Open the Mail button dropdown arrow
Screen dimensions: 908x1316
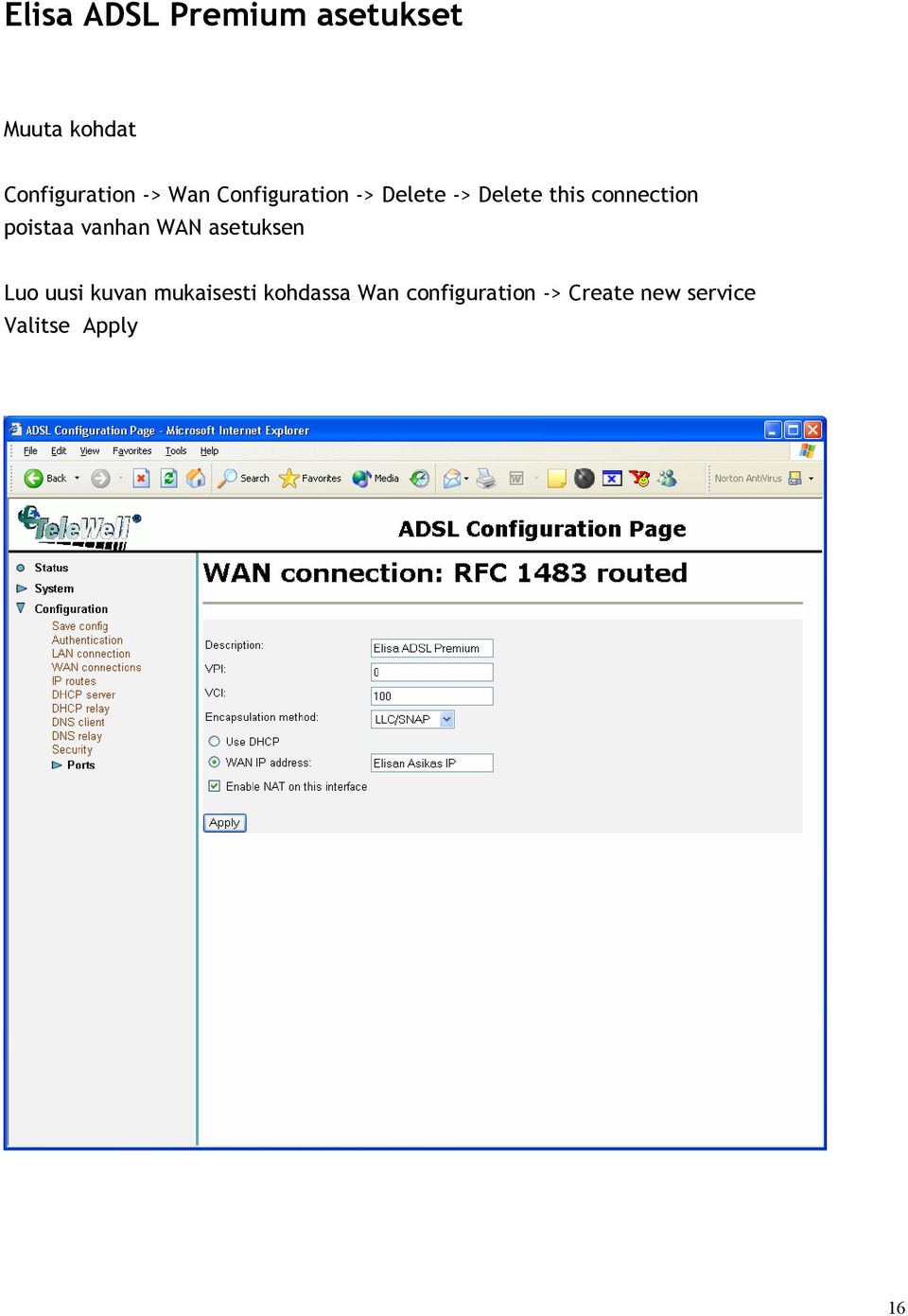pos(466,479)
